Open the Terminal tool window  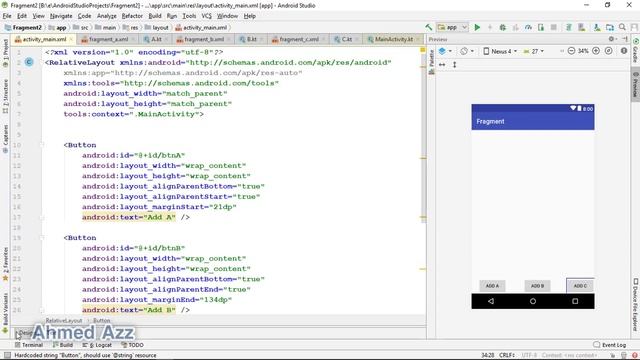point(29,345)
